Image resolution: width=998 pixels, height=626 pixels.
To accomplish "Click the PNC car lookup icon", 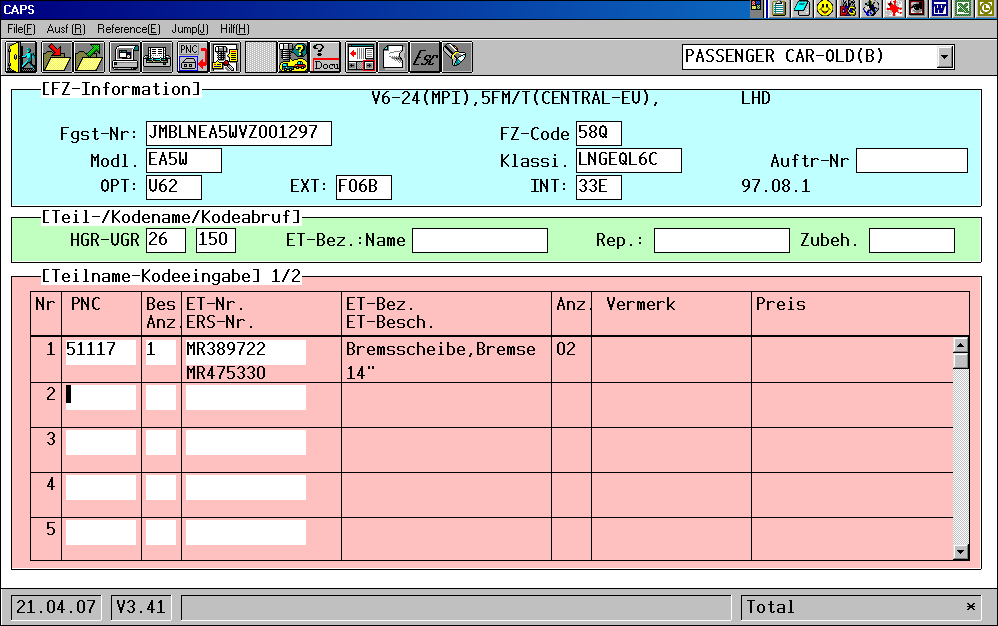I will tap(192, 57).
